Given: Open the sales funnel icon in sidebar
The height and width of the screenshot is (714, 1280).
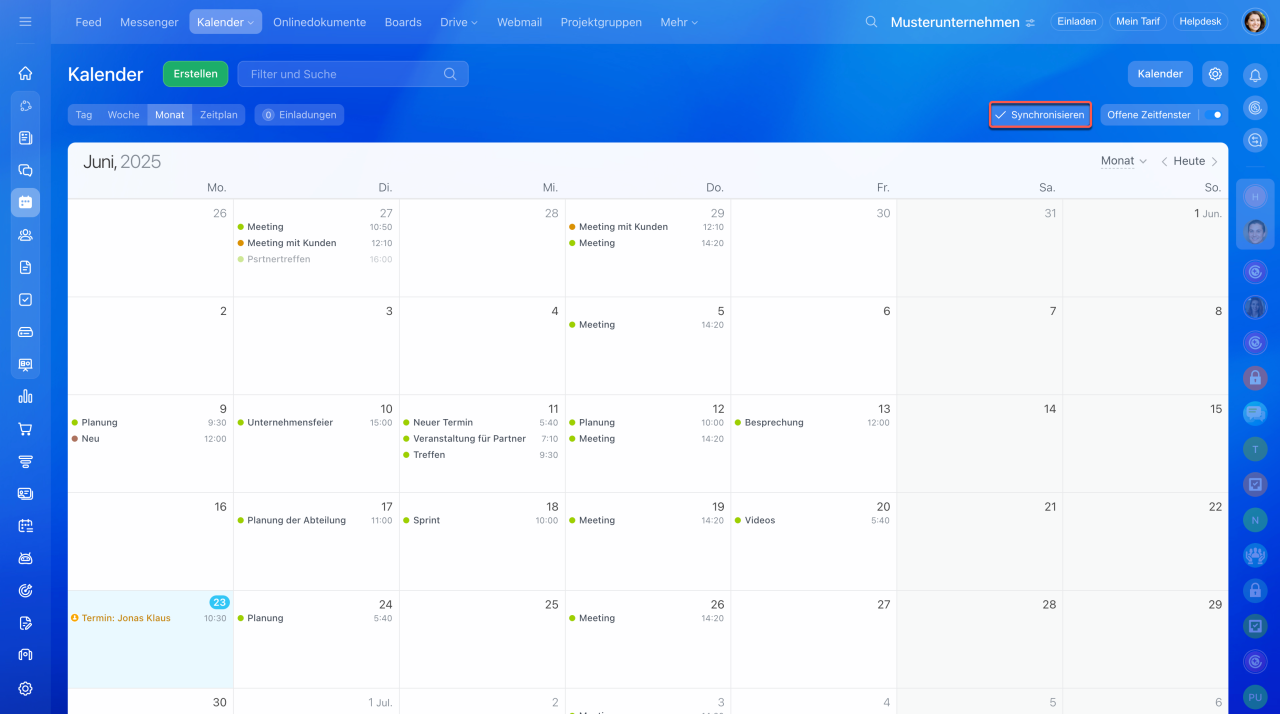Looking at the screenshot, I should click(25, 461).
